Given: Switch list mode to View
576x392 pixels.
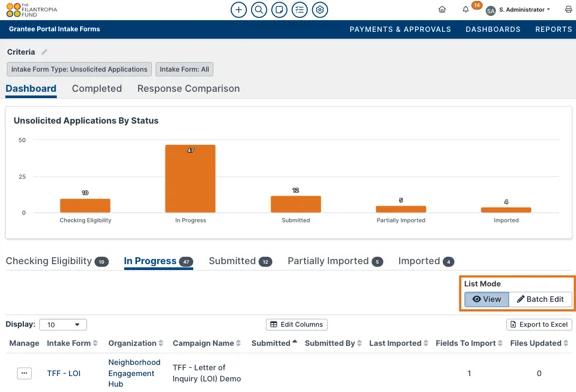Looking at the screenshot, I should [487, 299].
